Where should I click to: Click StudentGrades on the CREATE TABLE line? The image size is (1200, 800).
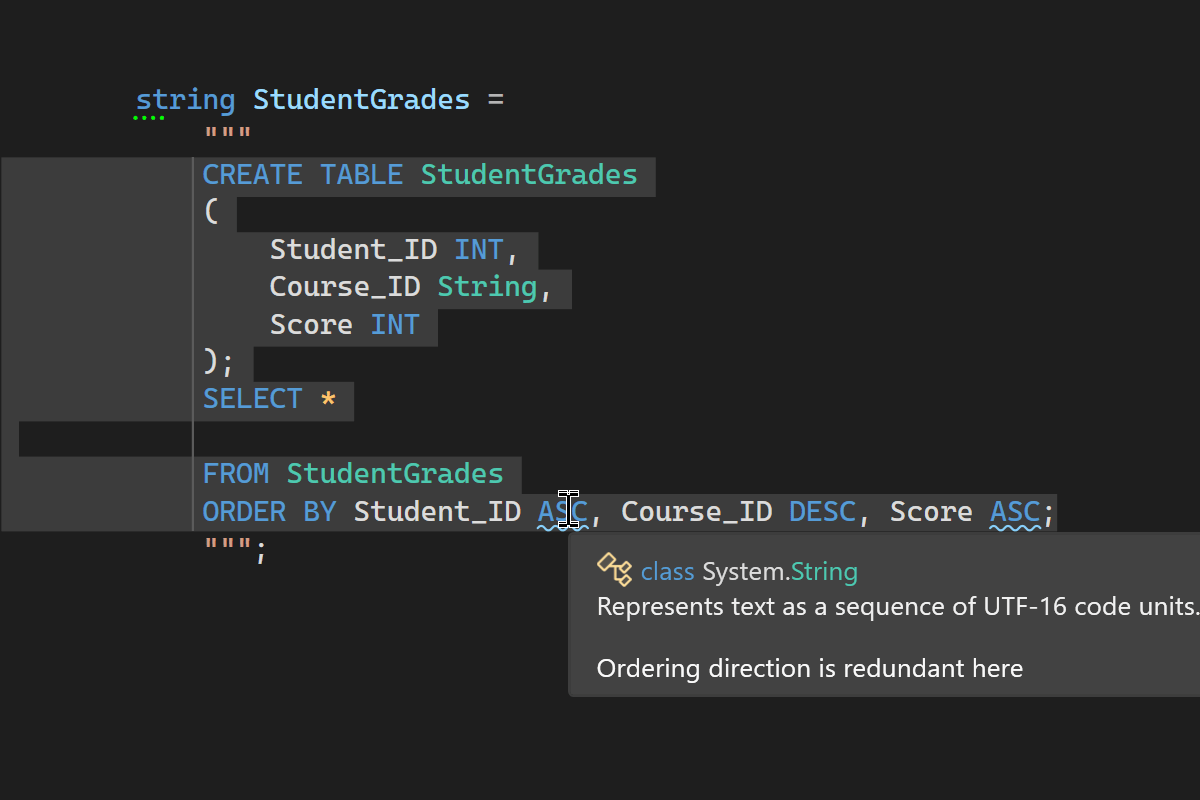pos(529,175)
